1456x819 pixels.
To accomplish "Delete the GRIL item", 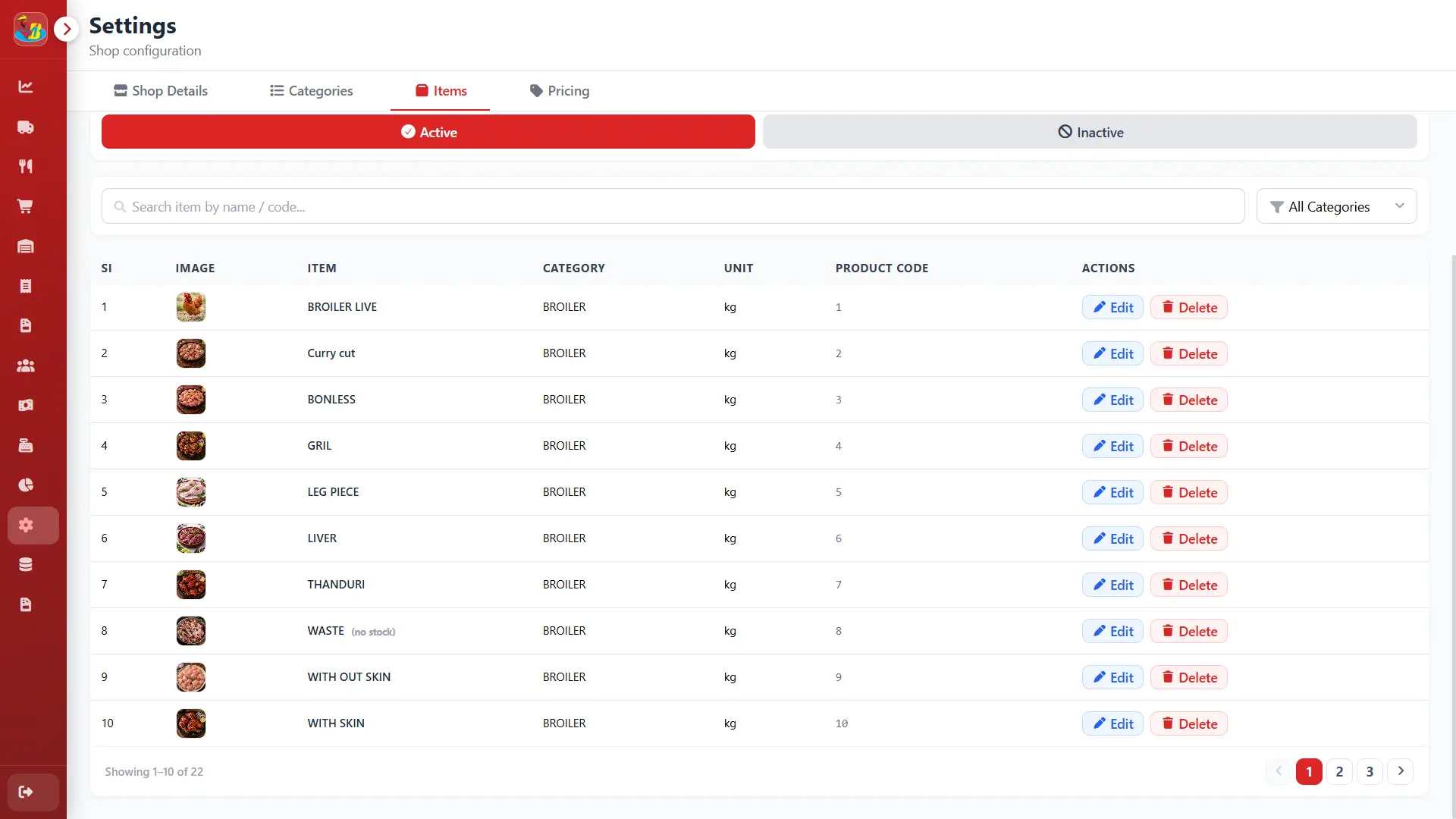I will [x=1189, y=446].
